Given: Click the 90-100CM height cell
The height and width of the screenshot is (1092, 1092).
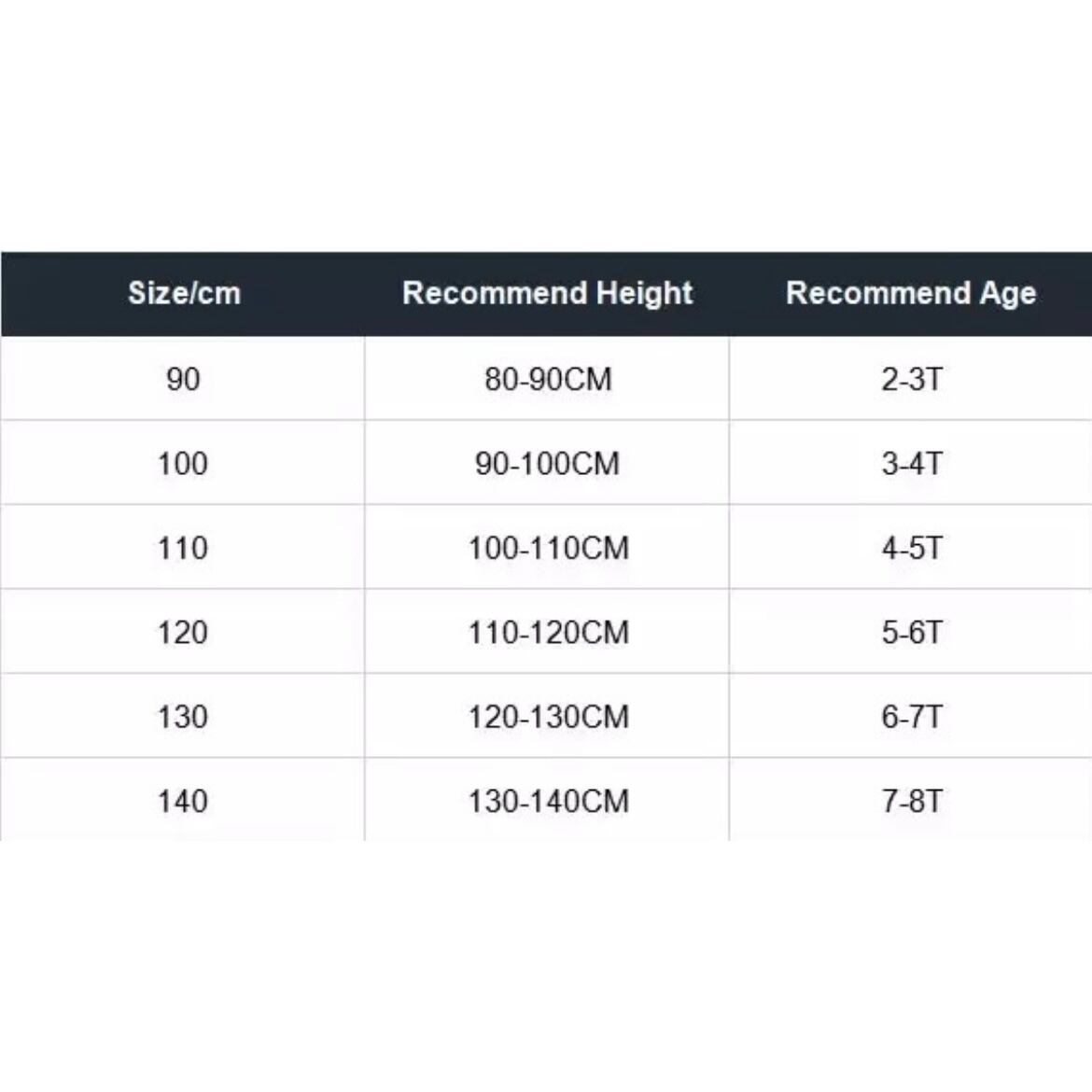Looking at the screenshot, I should 548,463.
